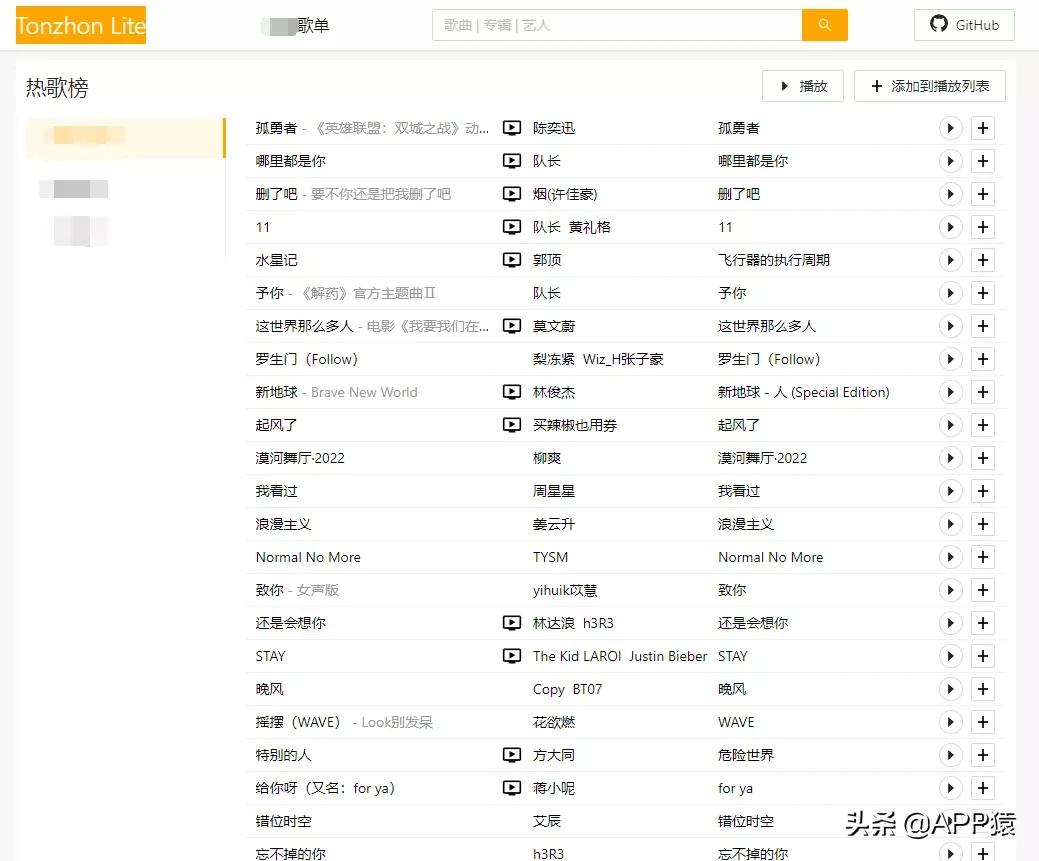This screenshot has width=1039, height=861.
Task: Add 晚风 using its plus icon
Action: pyautogui.click(x=982, y=689)
